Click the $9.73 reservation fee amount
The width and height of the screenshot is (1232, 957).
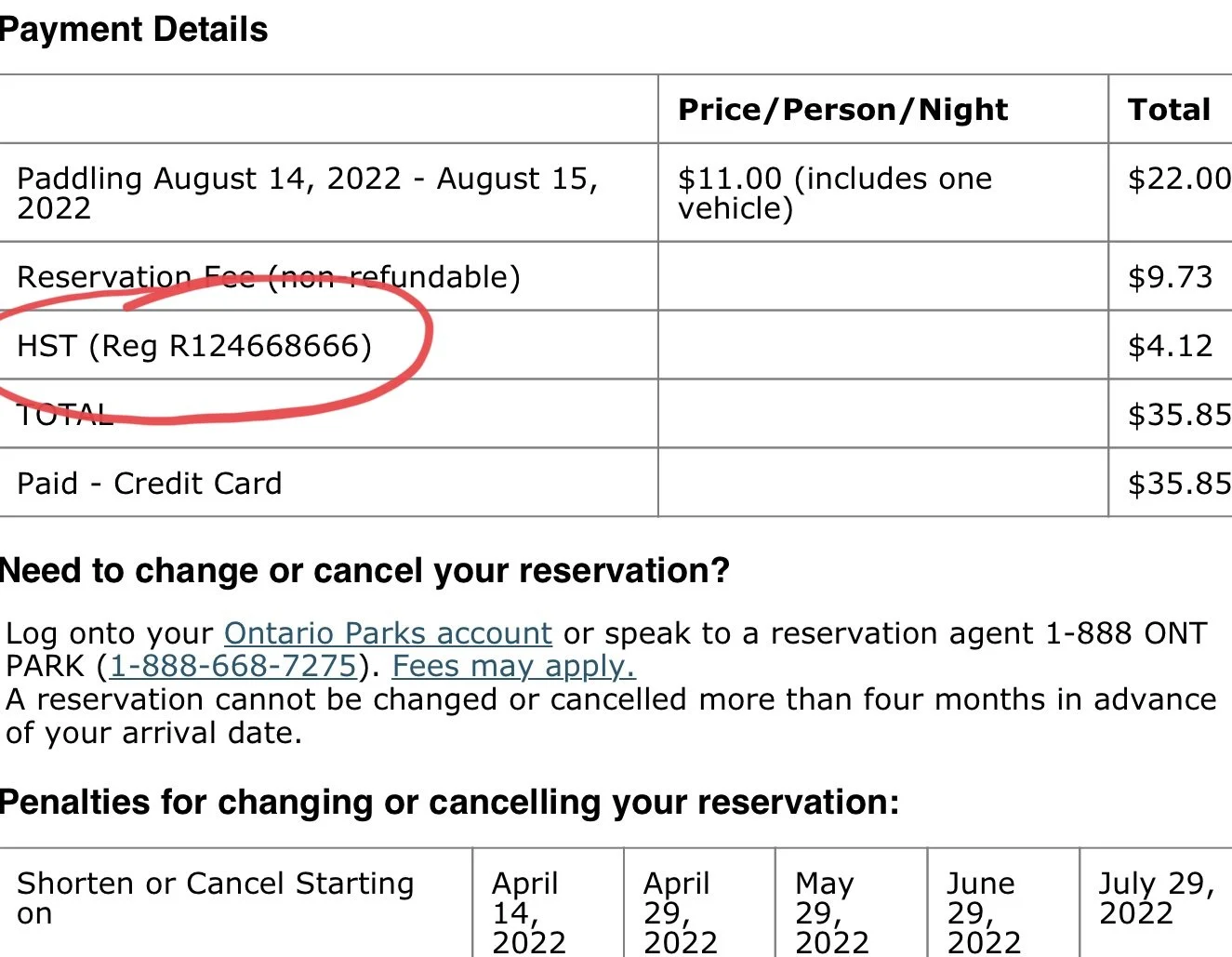[x=1170, y=277]
